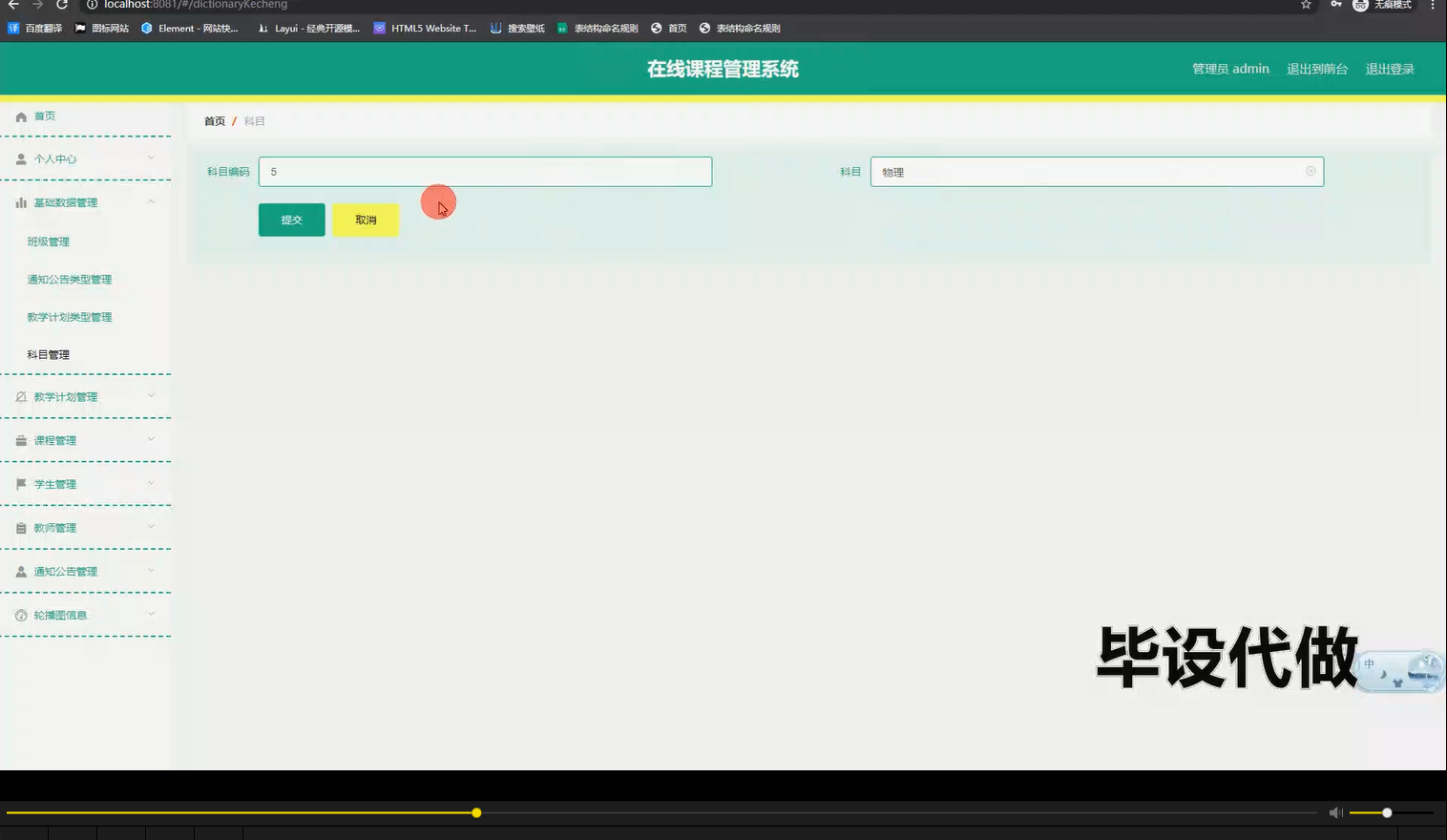This screenshot has height=840, width=1447.
Task: Click the yellow 取消 cancel button
Action: [x=365, y=220]
